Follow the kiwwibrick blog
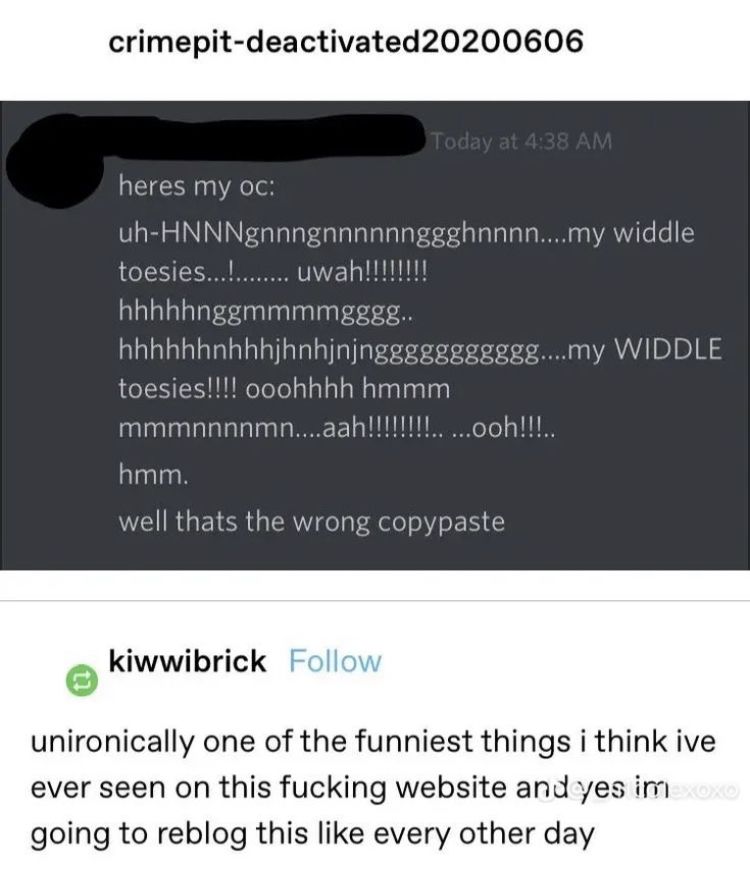Viewport: 750px width, 876px height. click(335, 661)
